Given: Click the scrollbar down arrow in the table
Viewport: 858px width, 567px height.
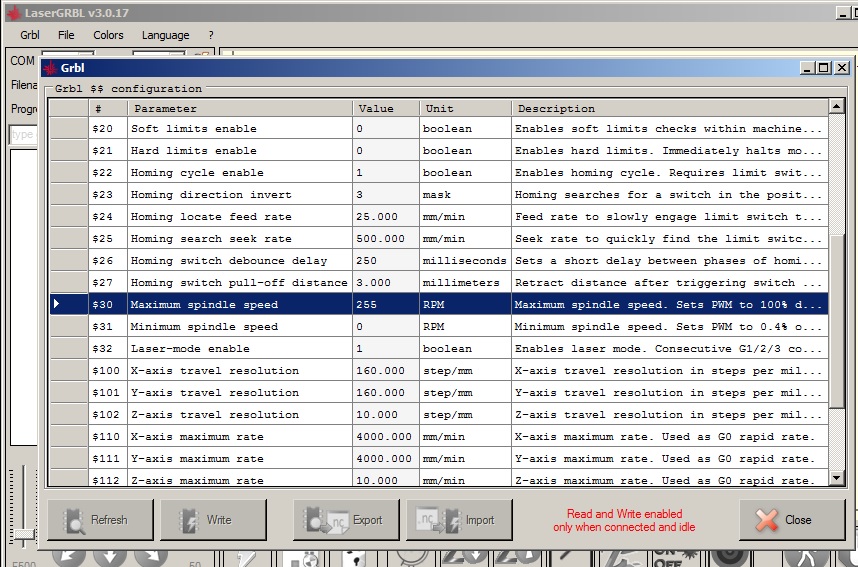Looking at the screenshot, I should [x=836, y=478].
